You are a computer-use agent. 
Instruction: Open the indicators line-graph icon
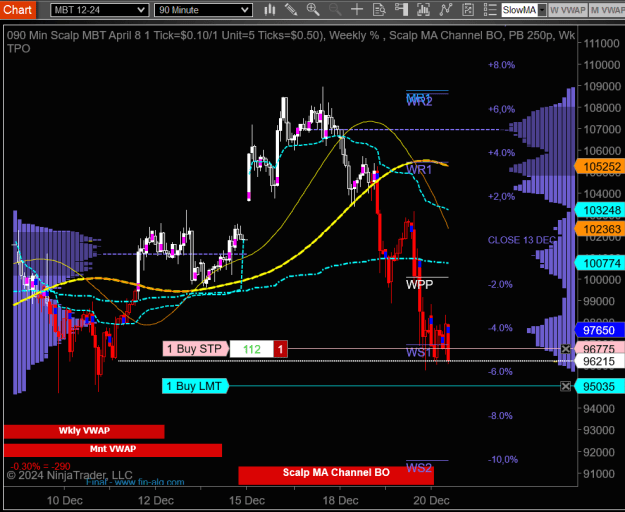point(446,10)
